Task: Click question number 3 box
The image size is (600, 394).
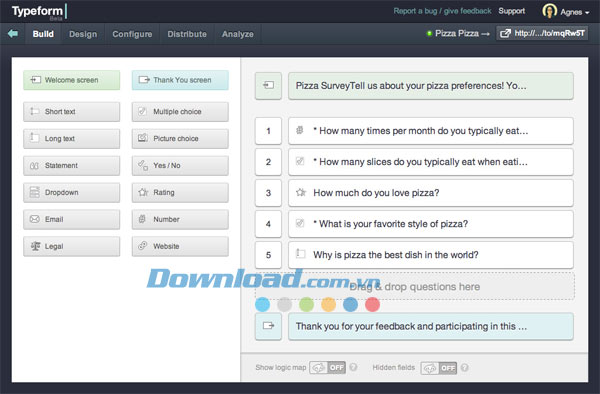Action: [268, 193]
